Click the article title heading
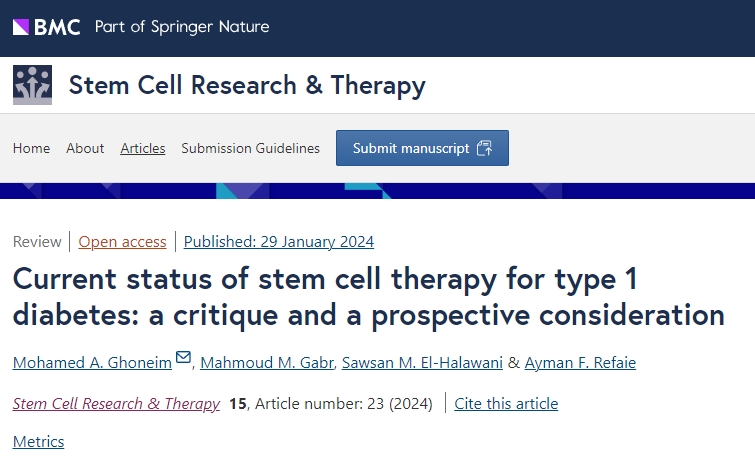755x464 pixels. (368, 296)
